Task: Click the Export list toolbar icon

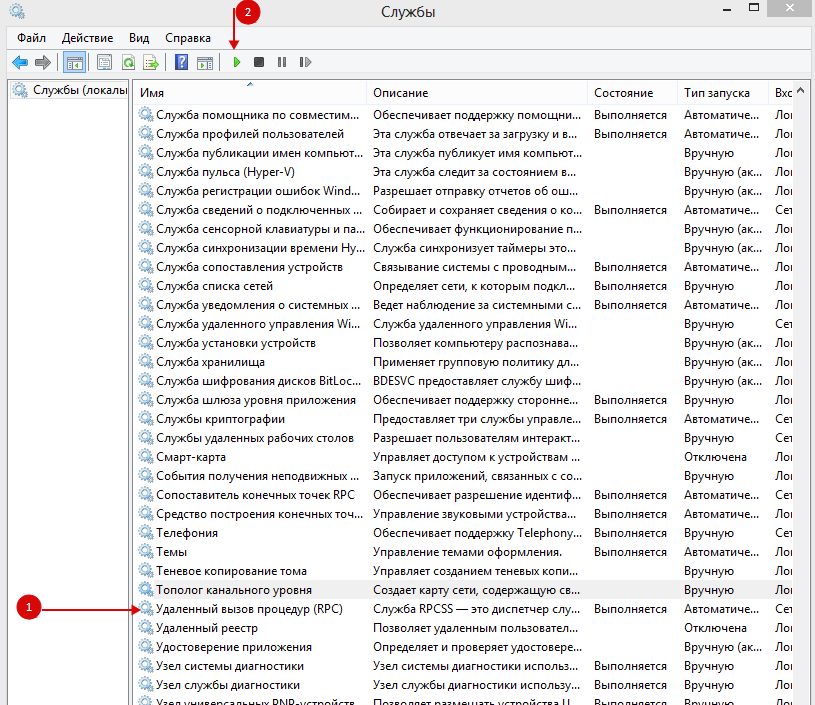Action: coord(151,62)
